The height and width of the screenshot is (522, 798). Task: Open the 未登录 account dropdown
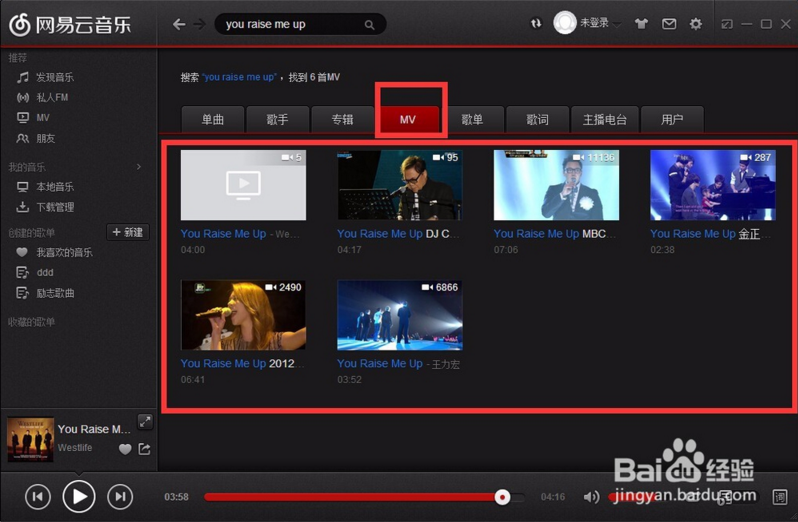tap(601, 23)
